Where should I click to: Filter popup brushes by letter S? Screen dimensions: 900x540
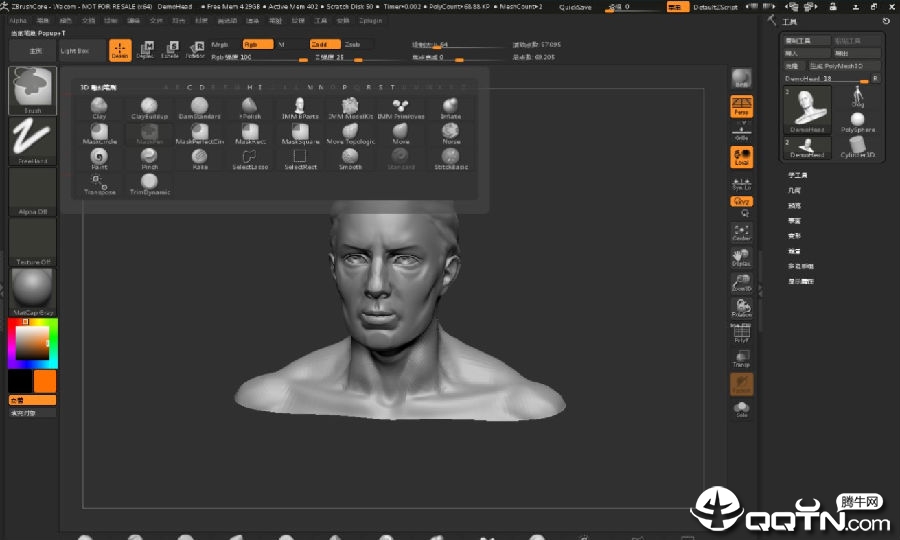tap(380, 87)
